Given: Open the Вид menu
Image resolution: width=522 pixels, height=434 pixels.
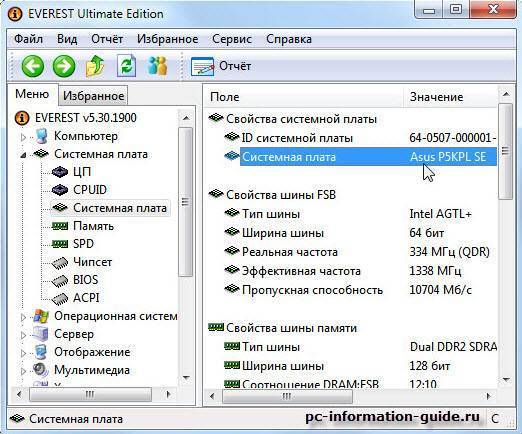Looking at the screenshot, I should pos(67,39).
